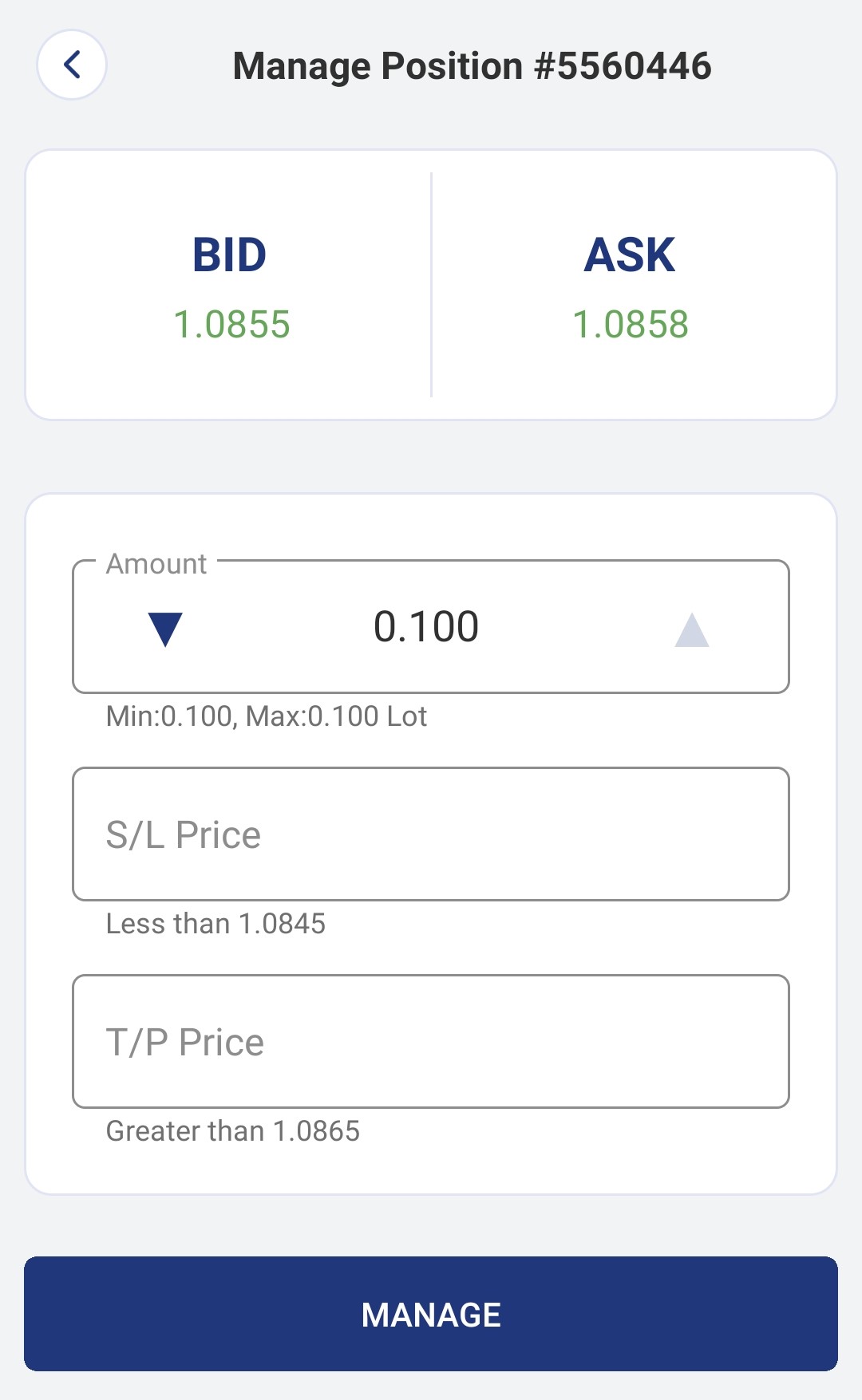Focus the T/P Price input field
The width and height of the screenshot is (862, 1400).
[431, 1042]
